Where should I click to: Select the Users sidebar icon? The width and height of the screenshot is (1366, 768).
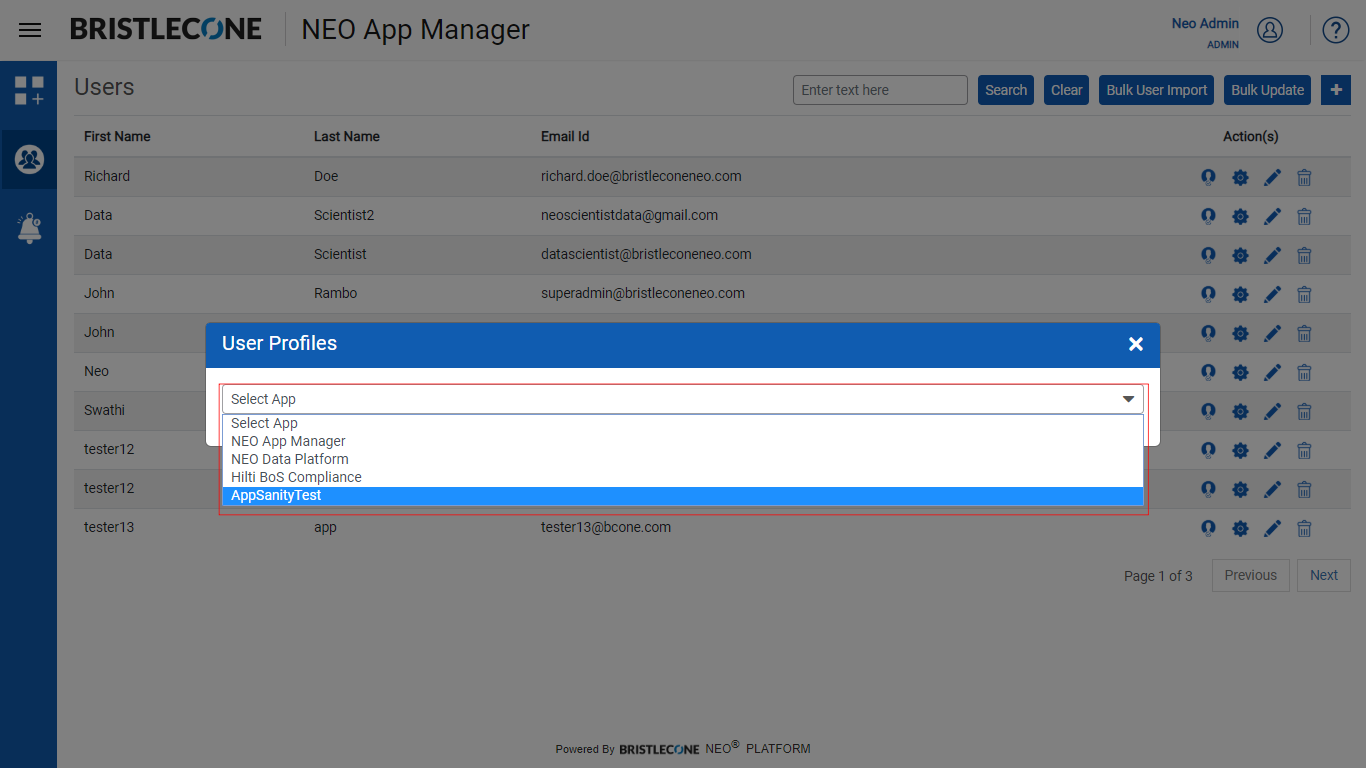tap(29, 159)
